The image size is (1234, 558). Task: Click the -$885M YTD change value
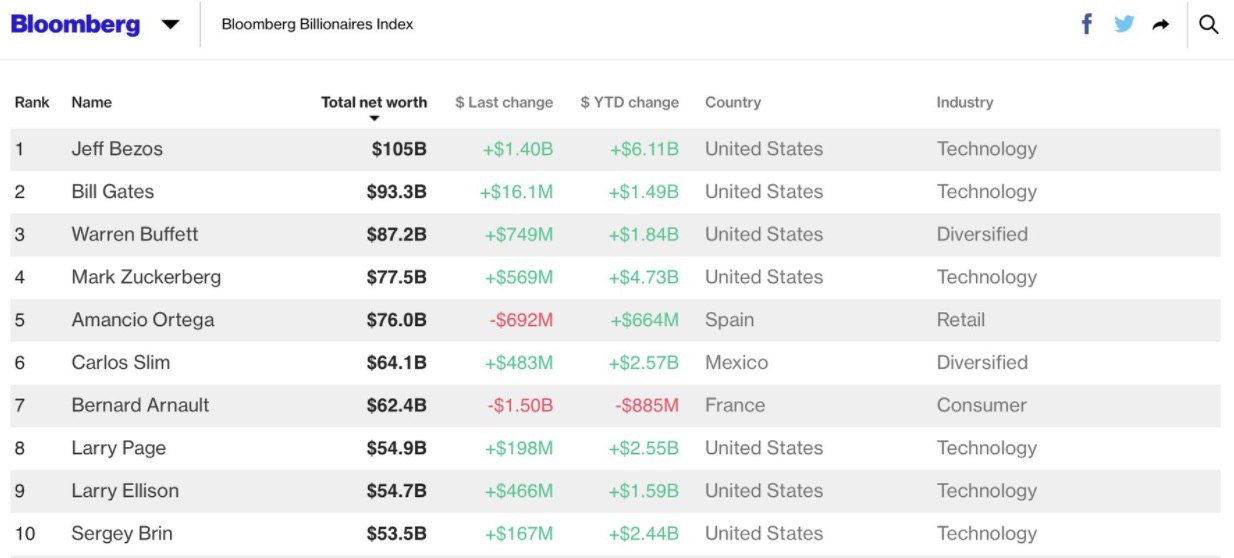tap(647, 405)
